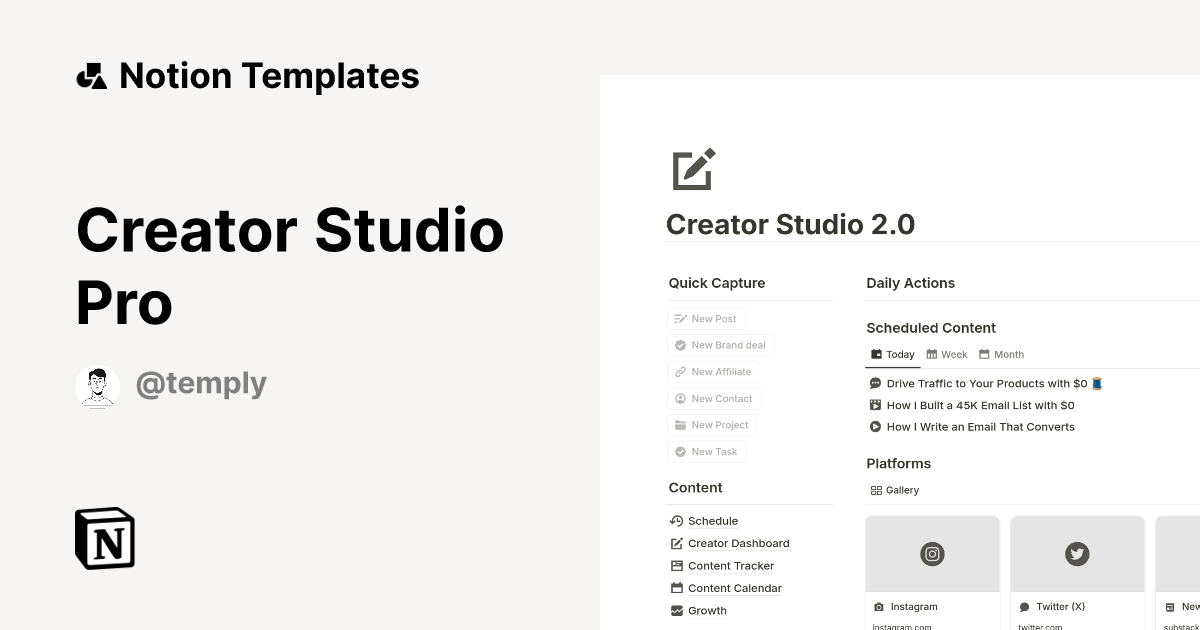Click the Instagram platform icon
The image size is (1200, 630).
coord(932,554)
